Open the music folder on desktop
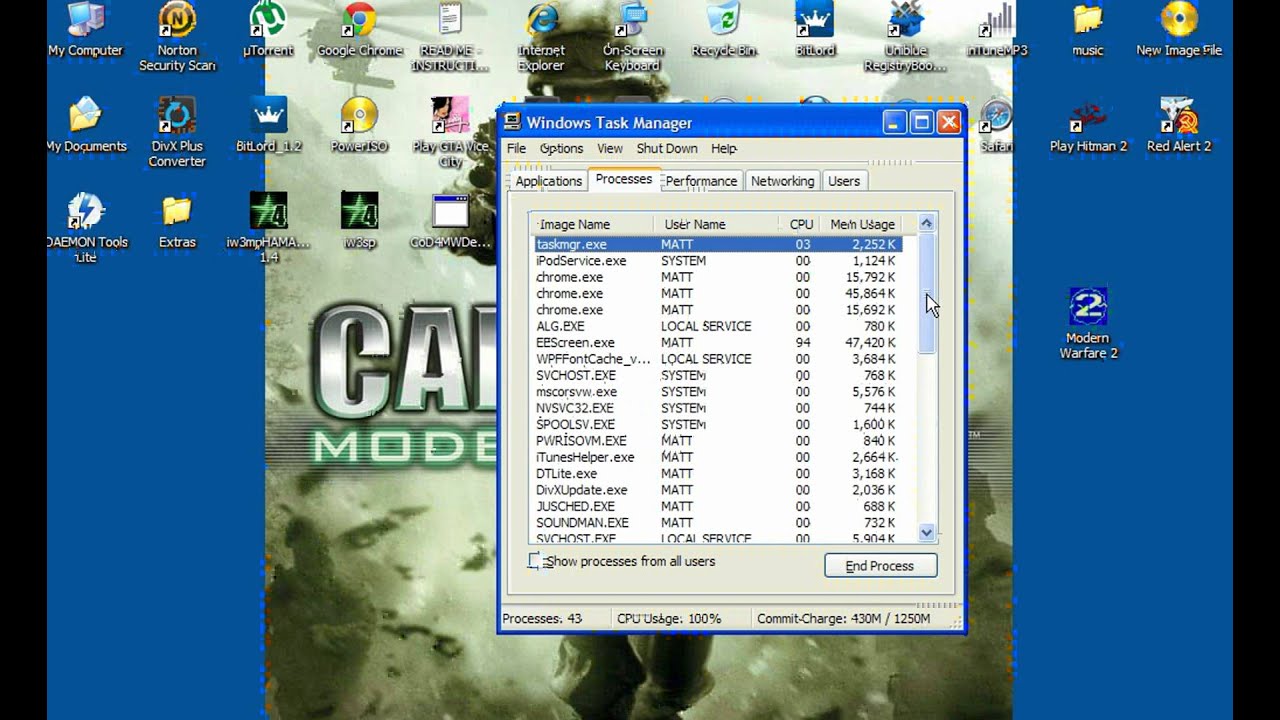This screenshot has width=1280, height=720. [x=1088, y=30]
